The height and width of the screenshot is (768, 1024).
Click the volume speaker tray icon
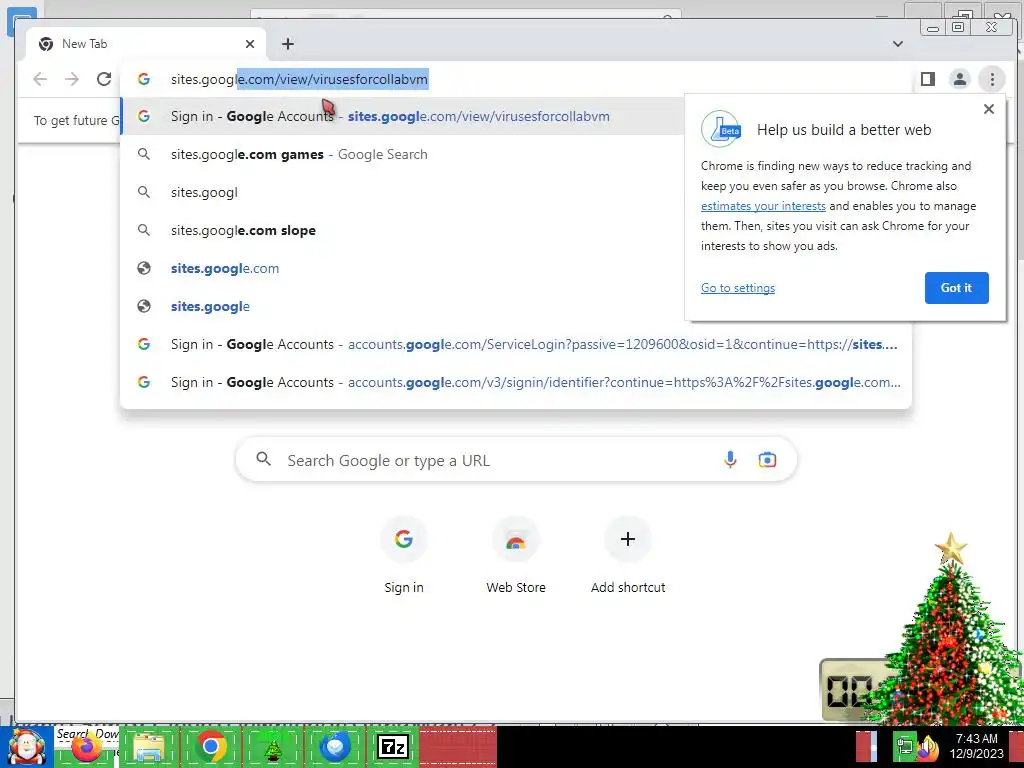[927, 748]
